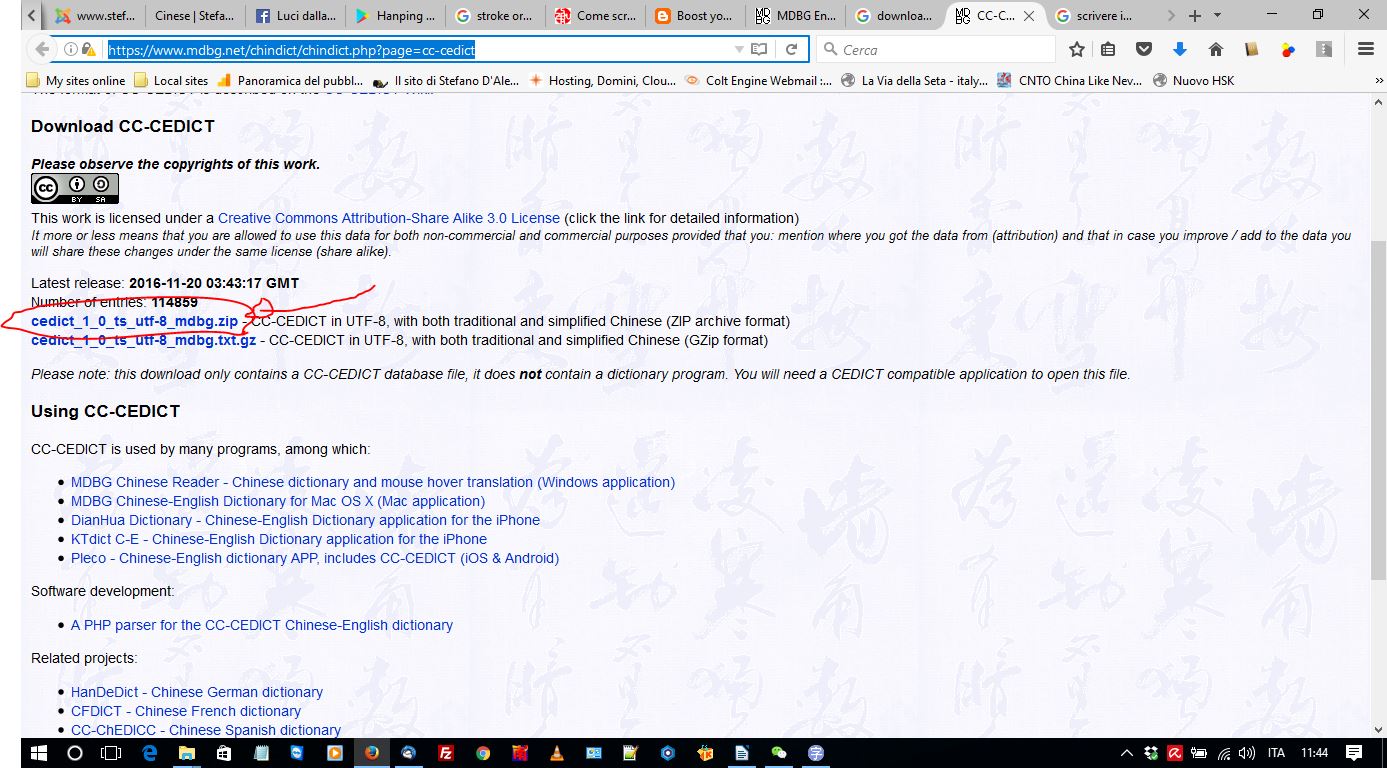Open Cortana search circle on taskbar

click(x=75, y=753)
